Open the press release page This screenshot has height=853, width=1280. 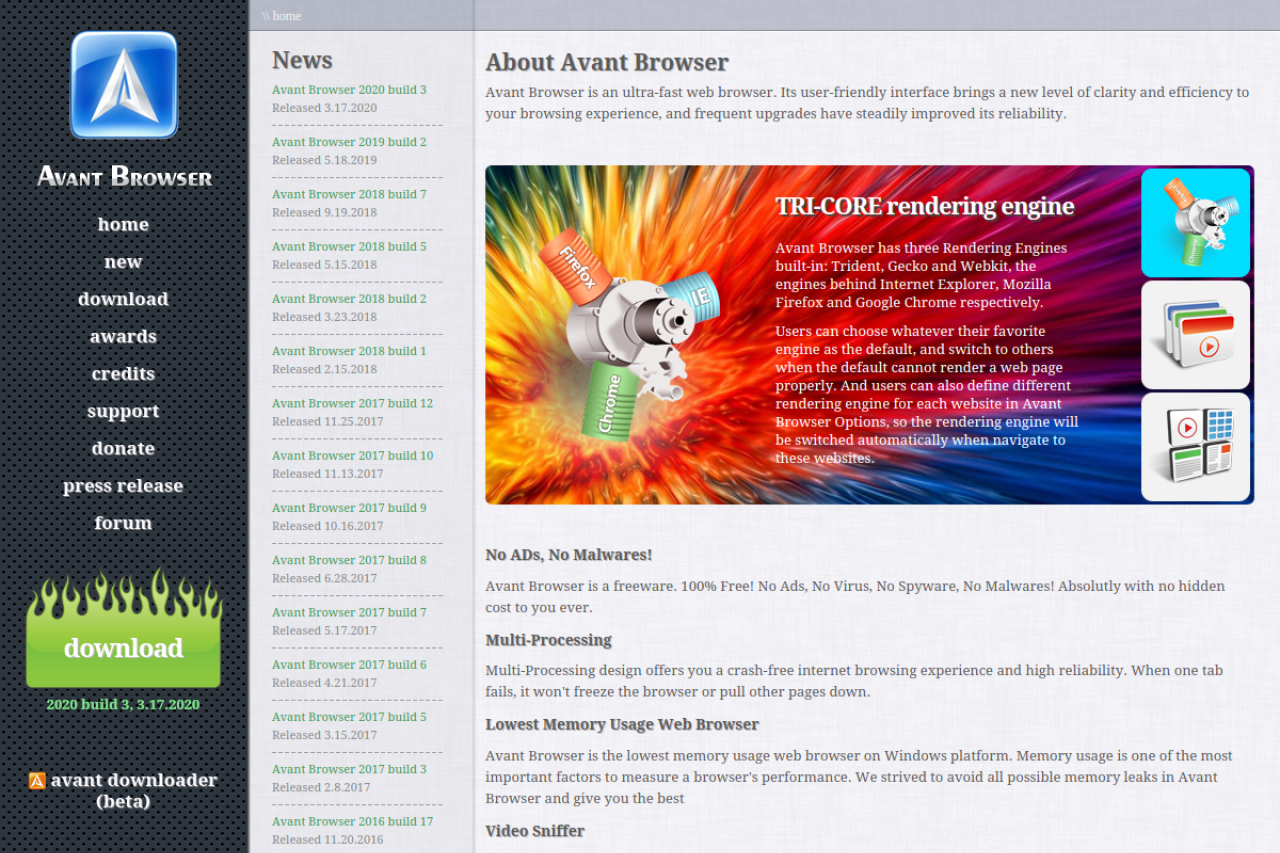(123, 486)
